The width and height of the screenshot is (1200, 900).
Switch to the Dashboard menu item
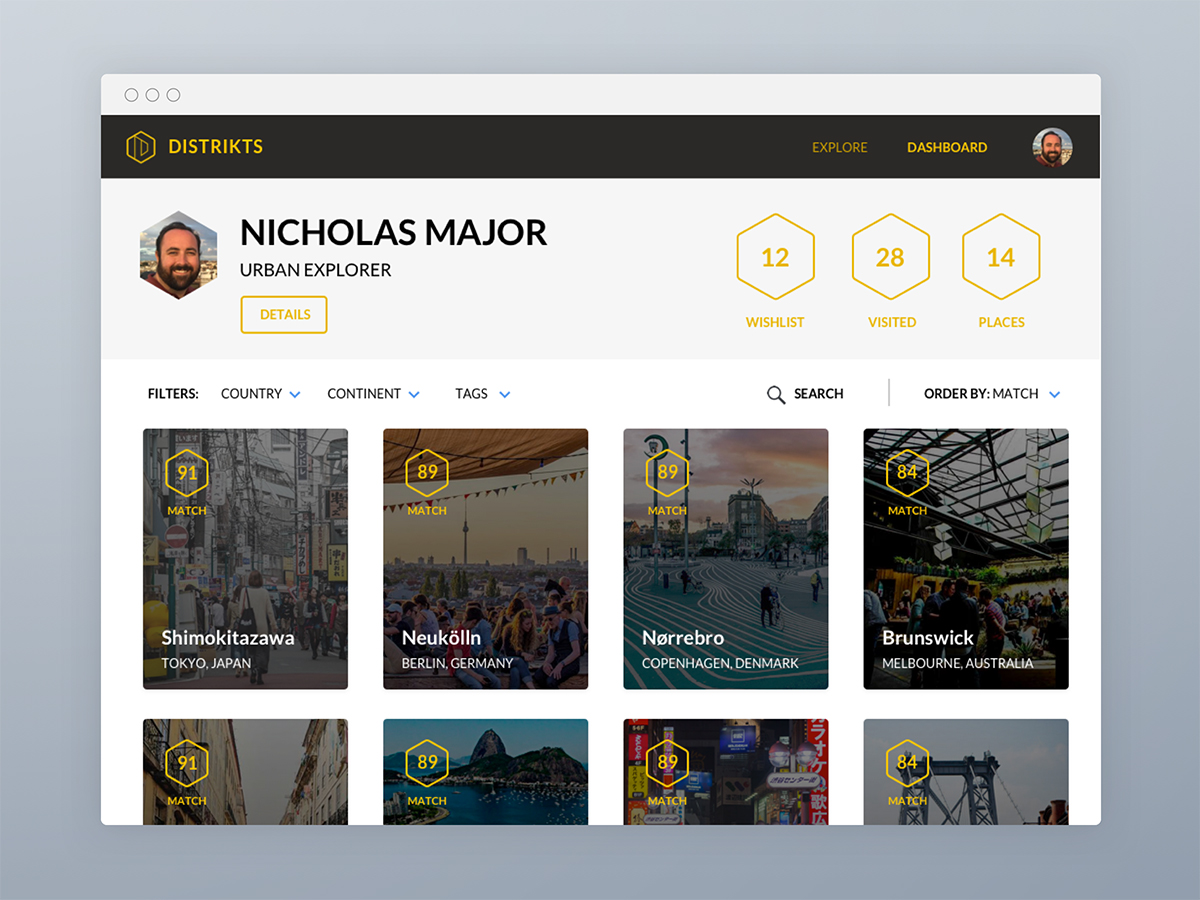click(x=946, y=147)
